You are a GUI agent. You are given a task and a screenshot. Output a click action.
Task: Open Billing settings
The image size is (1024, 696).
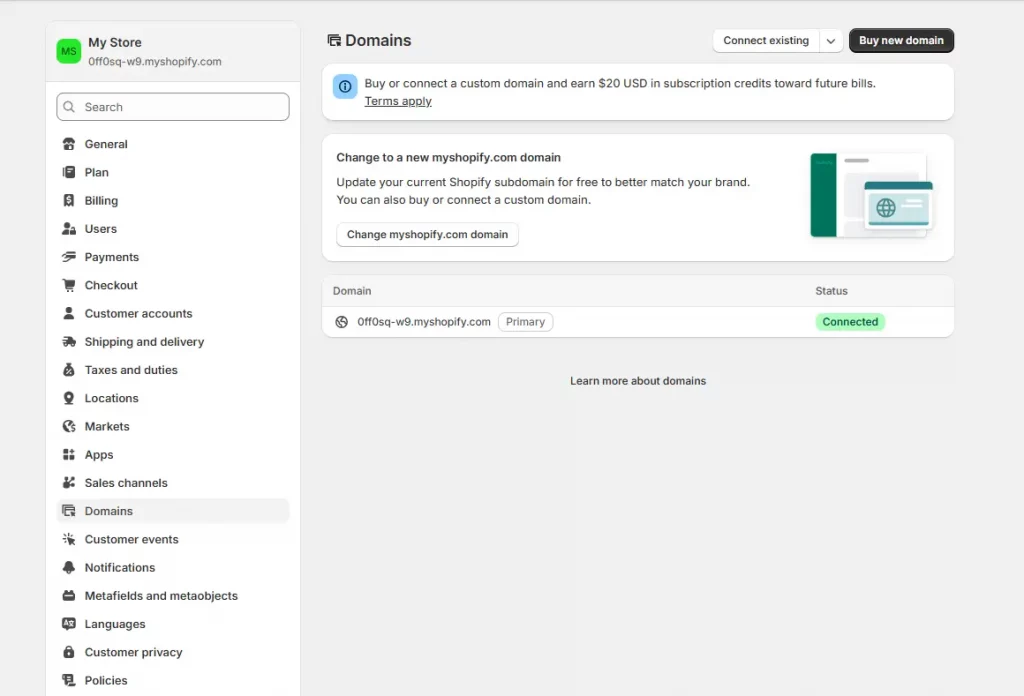coord(173,200)
